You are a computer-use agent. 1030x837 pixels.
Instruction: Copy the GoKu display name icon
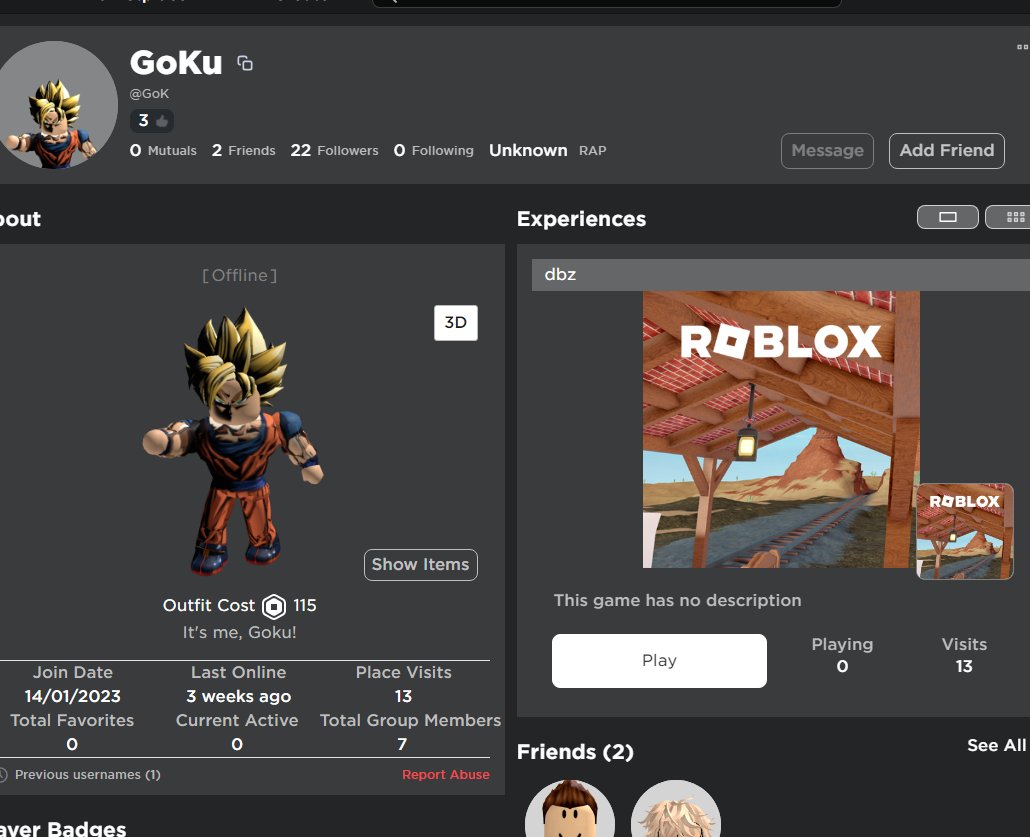coord(245,63)
